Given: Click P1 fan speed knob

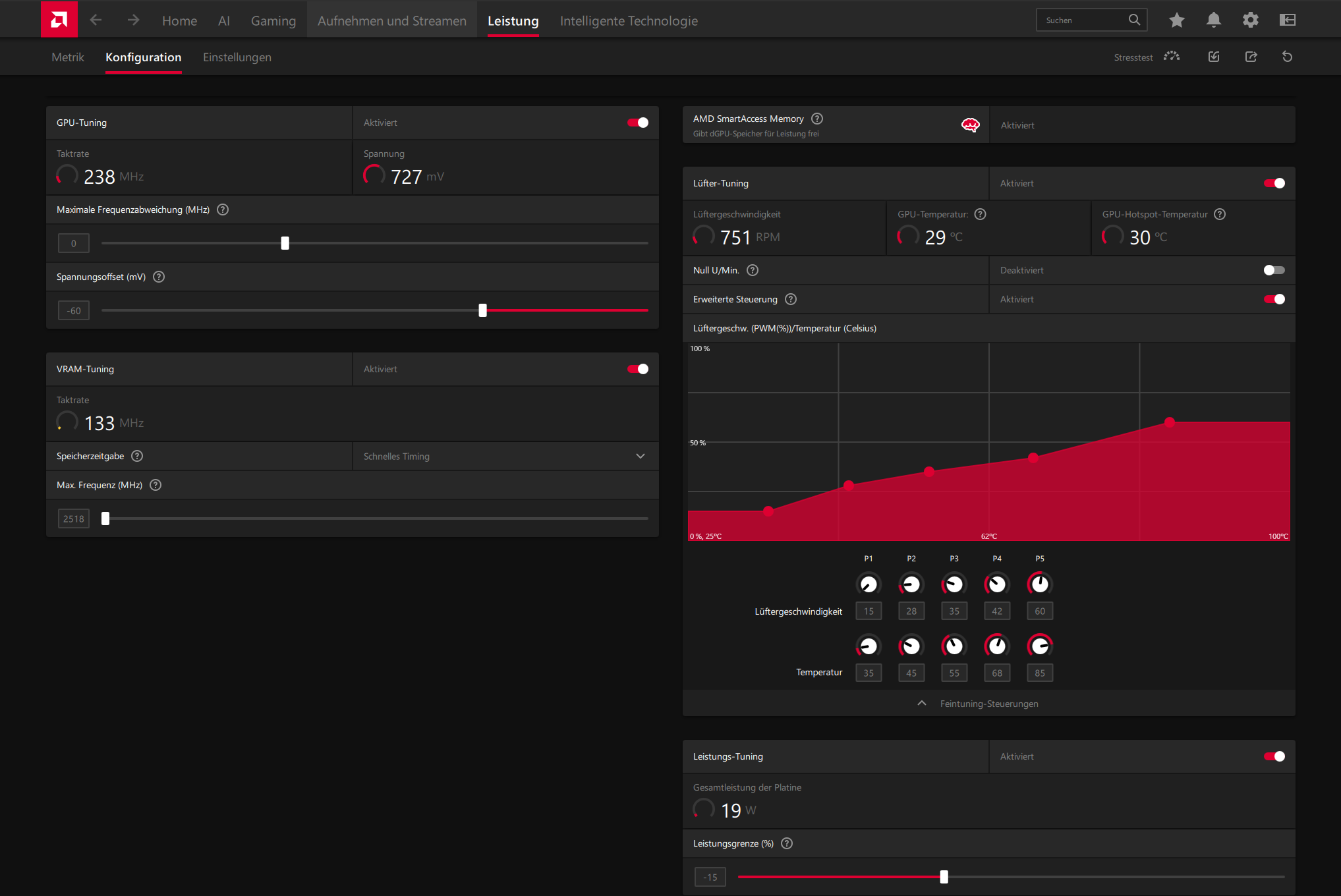Looking at the screenshot, I should pyautogui.click(x=869, y=584).
